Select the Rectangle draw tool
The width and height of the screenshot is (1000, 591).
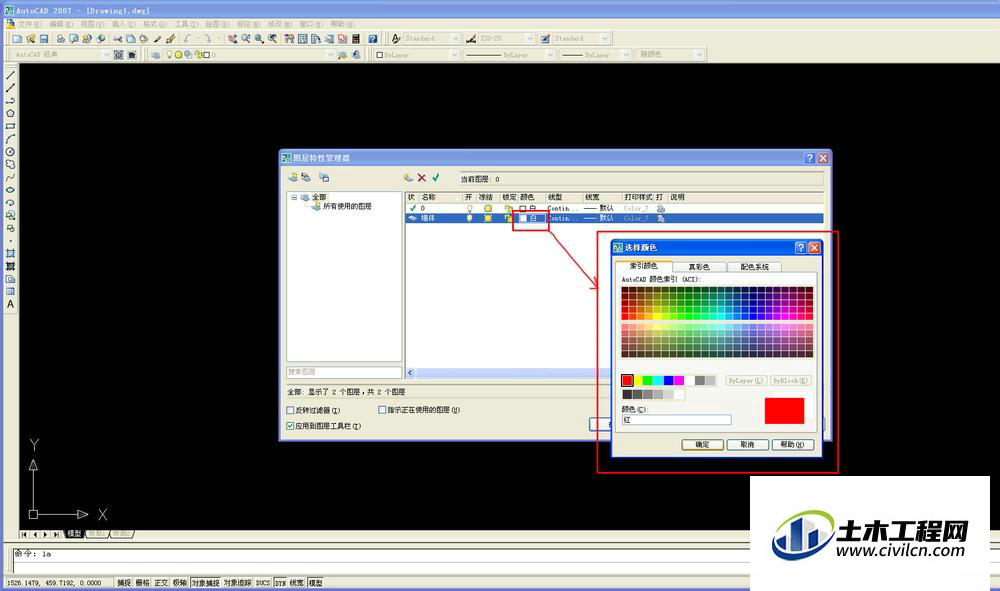(10, 126)
